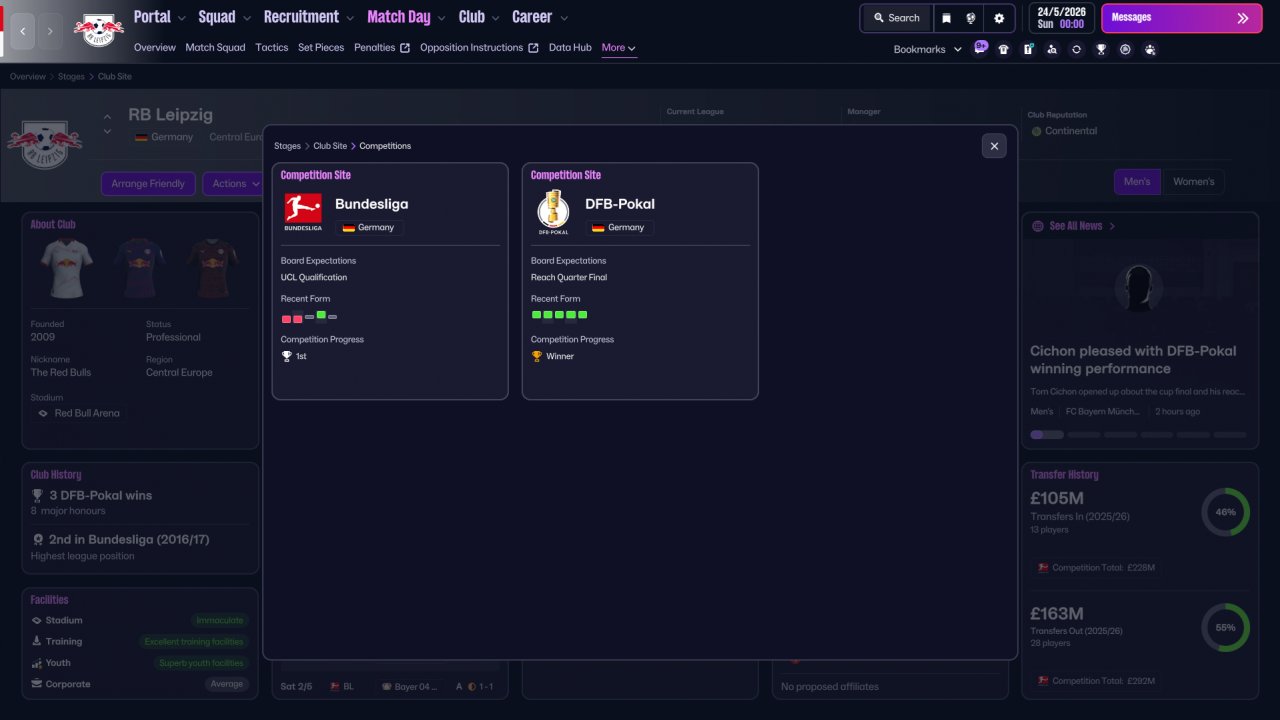Click the double-arrow on Messages button
The image size is (1280, 720).
pos(1243,18)
